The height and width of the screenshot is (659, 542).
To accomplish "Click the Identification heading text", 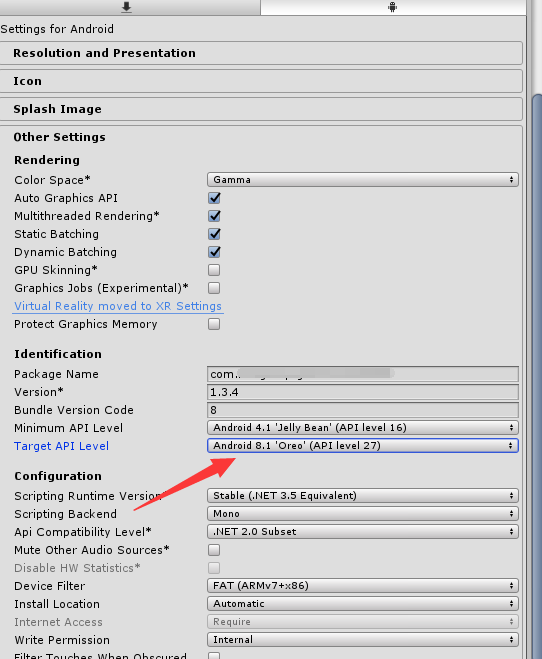I will tap(58, 354).
